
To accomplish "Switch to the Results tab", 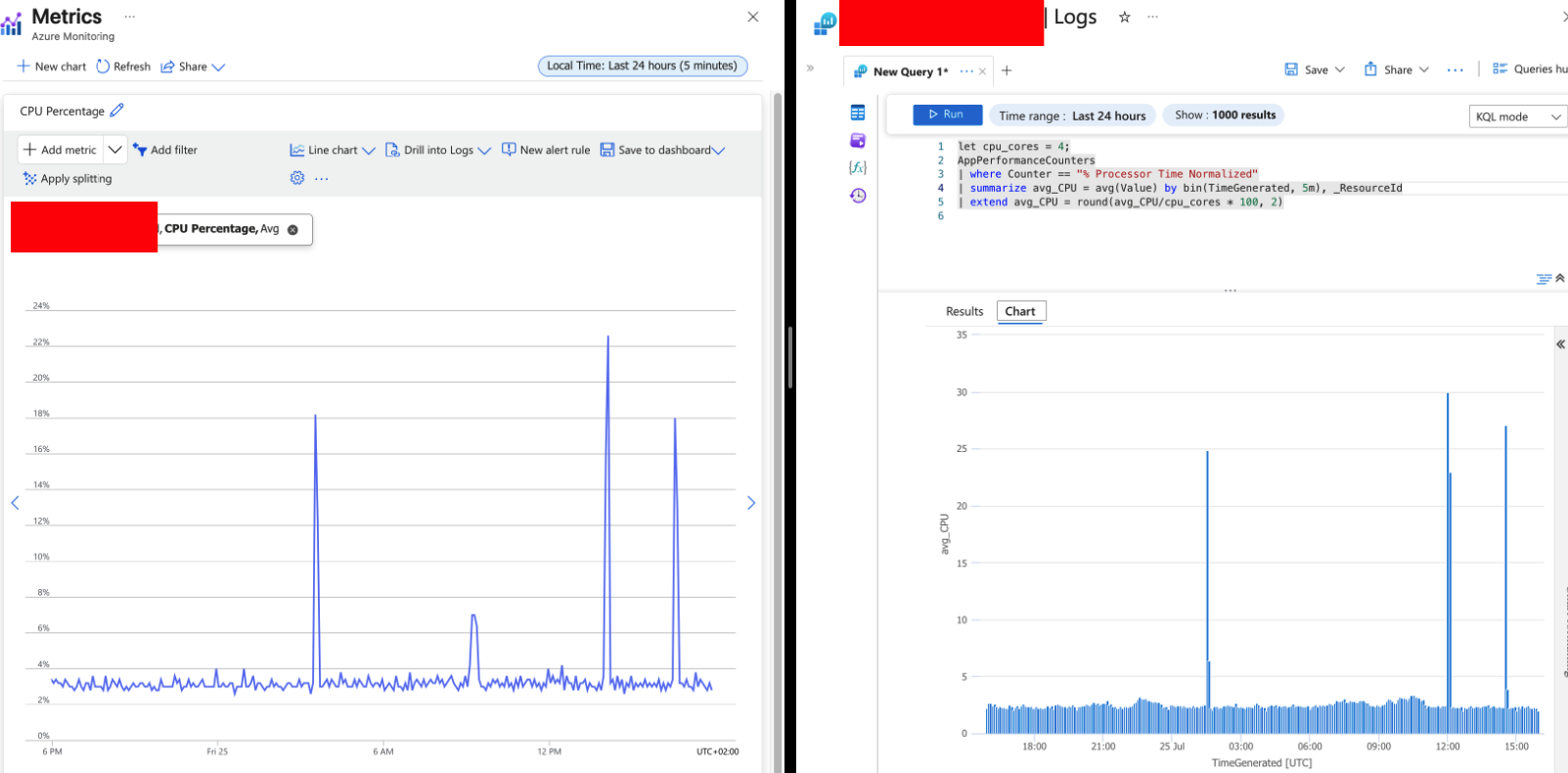I will (964, 311).
